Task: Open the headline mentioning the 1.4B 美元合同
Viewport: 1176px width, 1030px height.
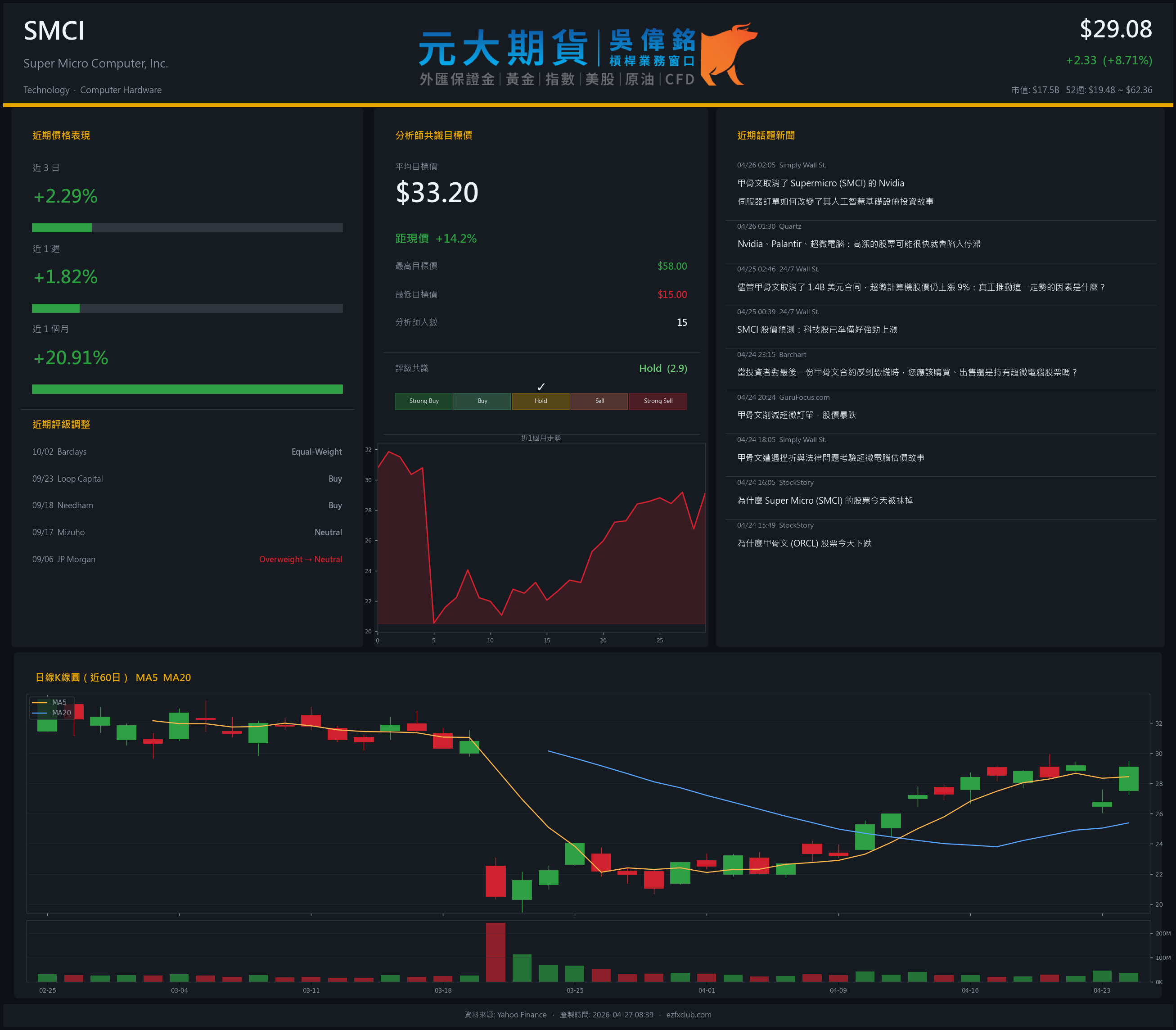Action: [921, 287]
